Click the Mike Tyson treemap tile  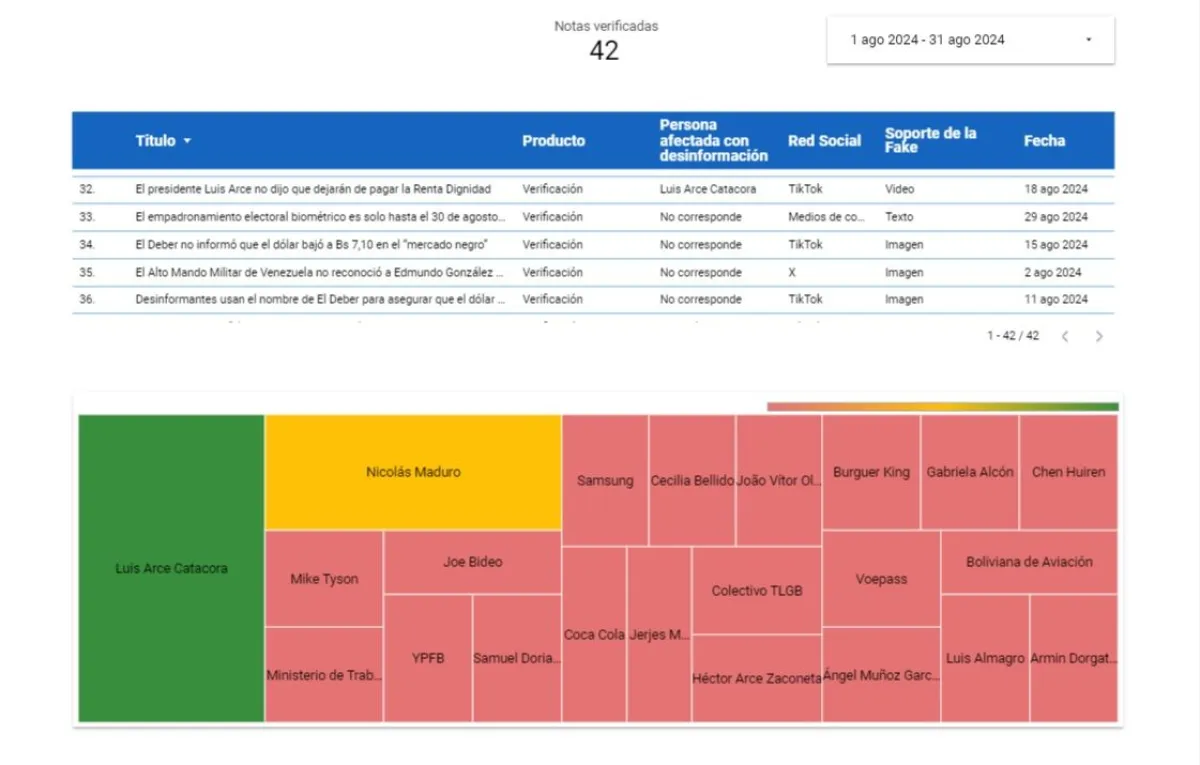324,579
